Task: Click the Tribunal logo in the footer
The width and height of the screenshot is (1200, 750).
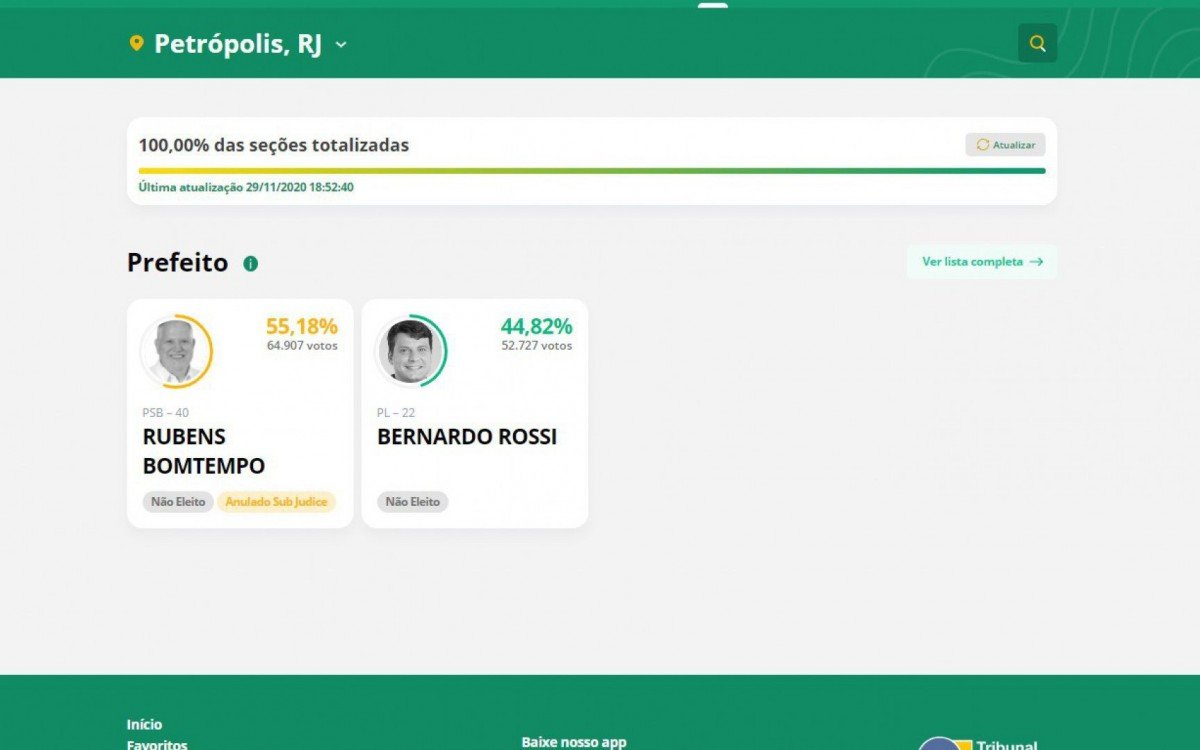Action: tap(941, 745)
